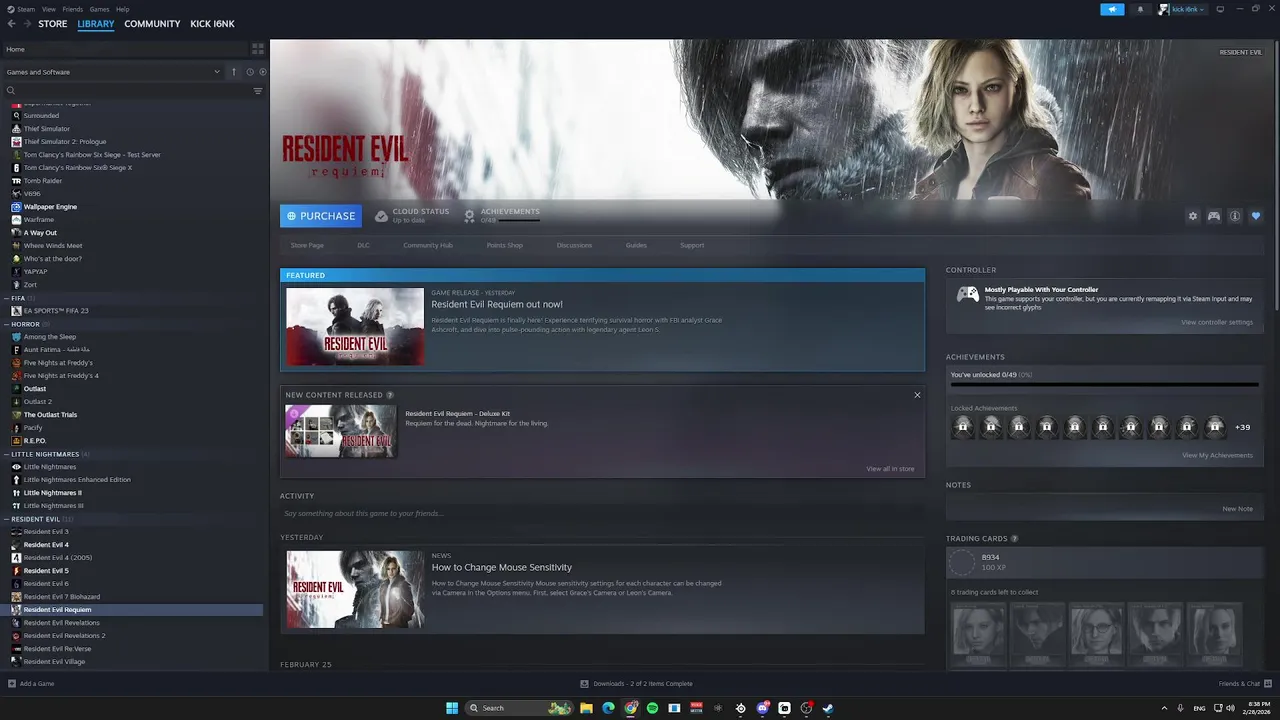Screen dimensions: 1280x720
Task: Open Microsoft Edge from the taskbar
Action: point(608,708)
